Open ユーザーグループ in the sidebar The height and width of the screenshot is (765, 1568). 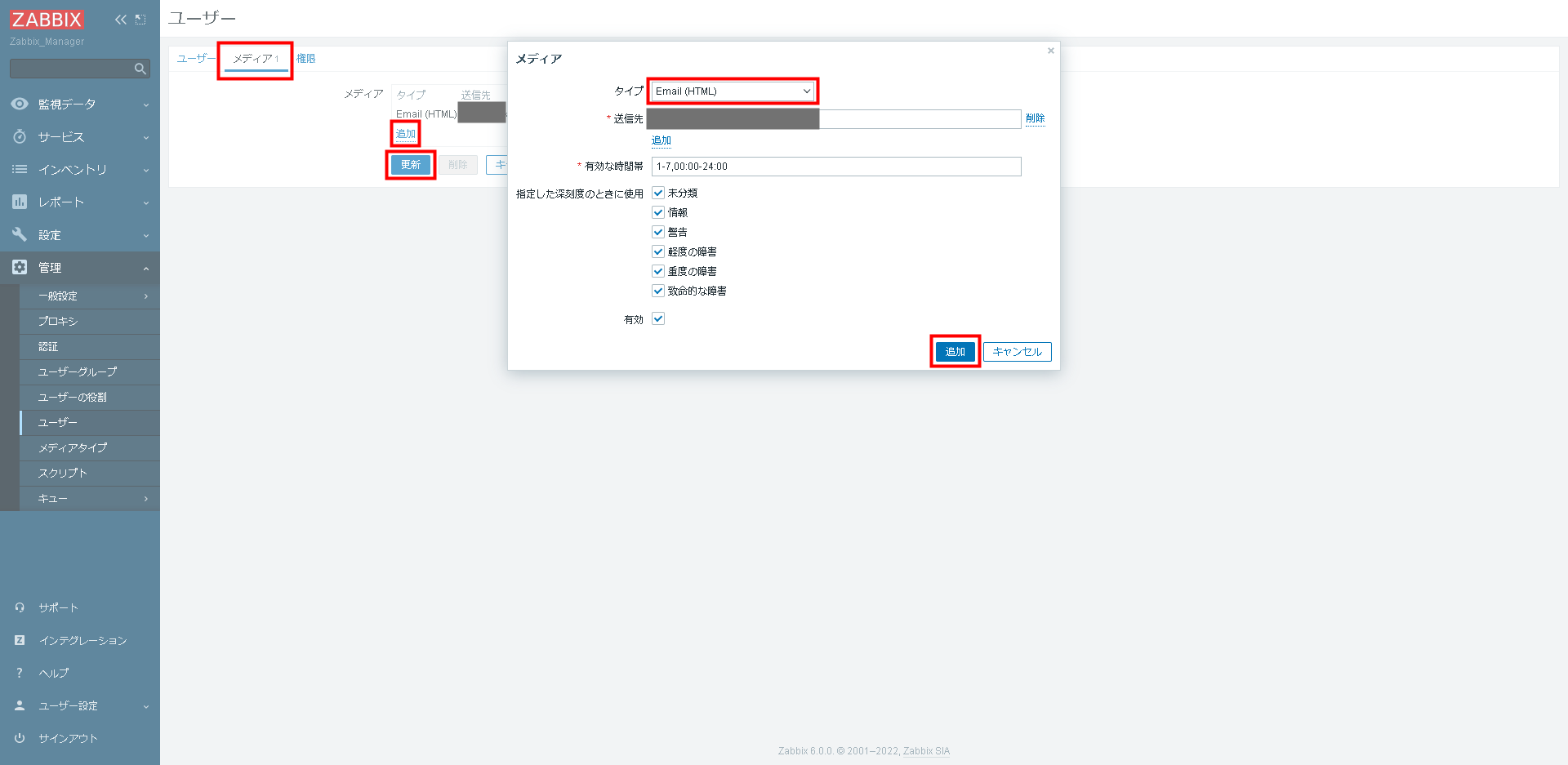(x=90, y=372)
